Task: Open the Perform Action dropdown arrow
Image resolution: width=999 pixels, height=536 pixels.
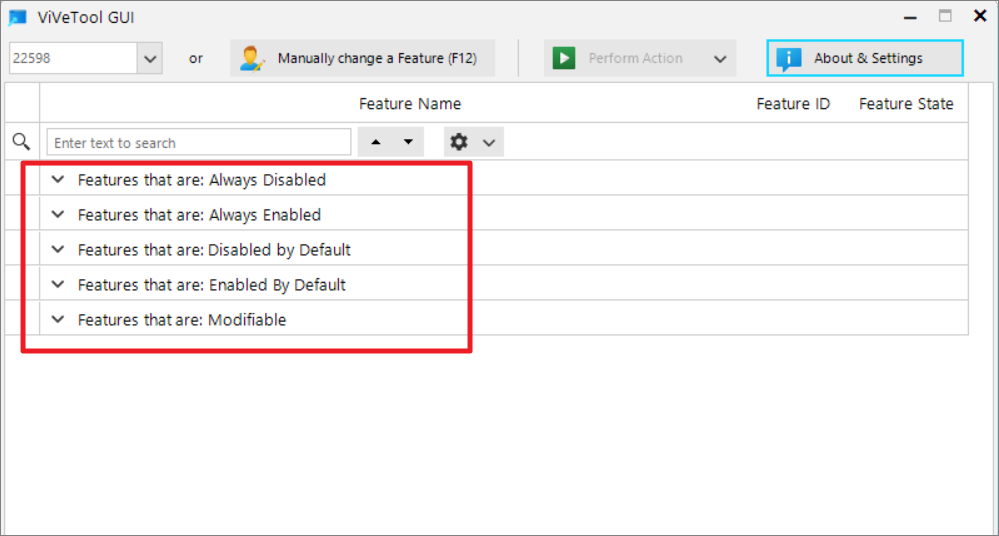Action: [x=720, y=59]
